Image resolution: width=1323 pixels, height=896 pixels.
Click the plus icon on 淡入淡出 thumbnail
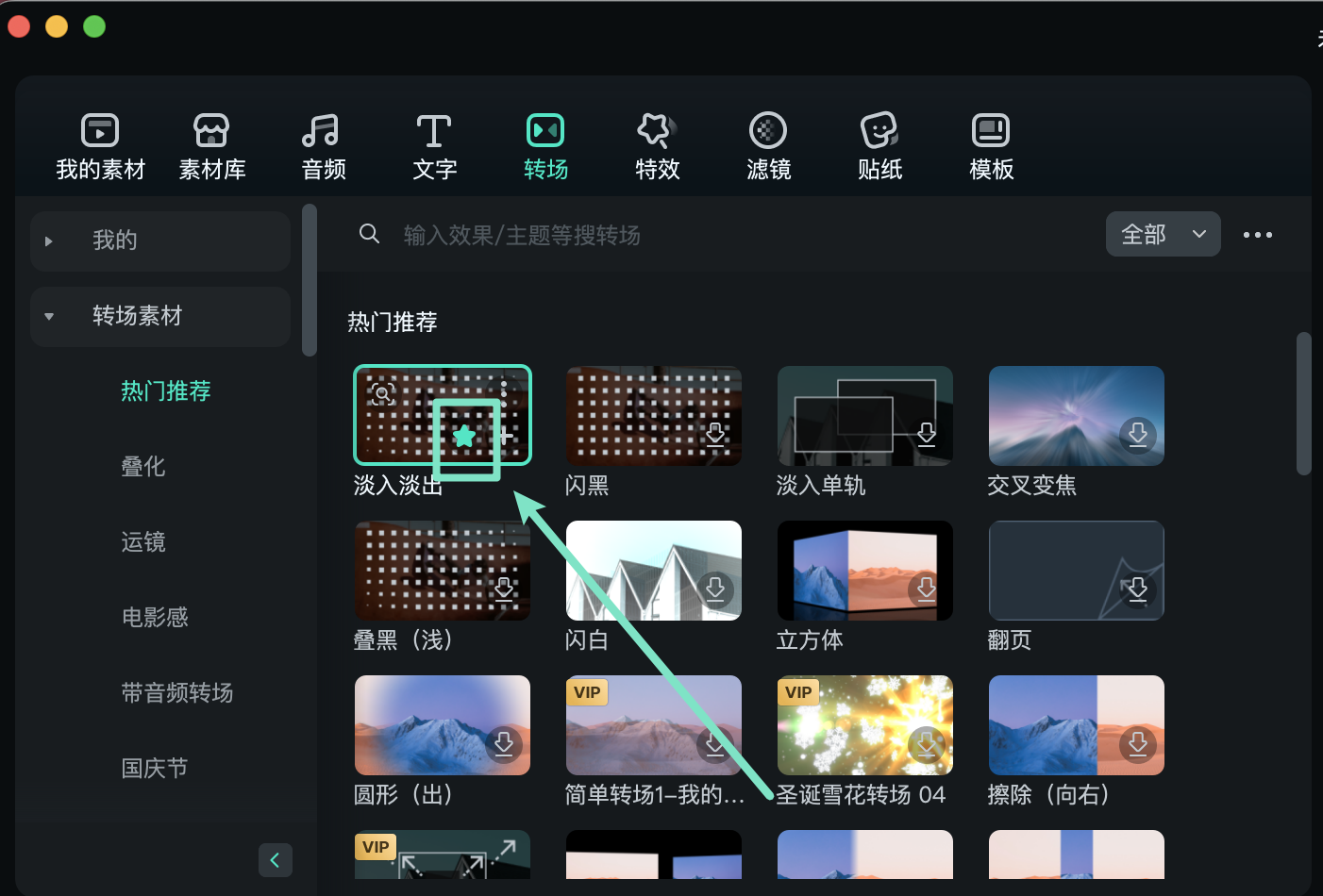tap(507, 436)
